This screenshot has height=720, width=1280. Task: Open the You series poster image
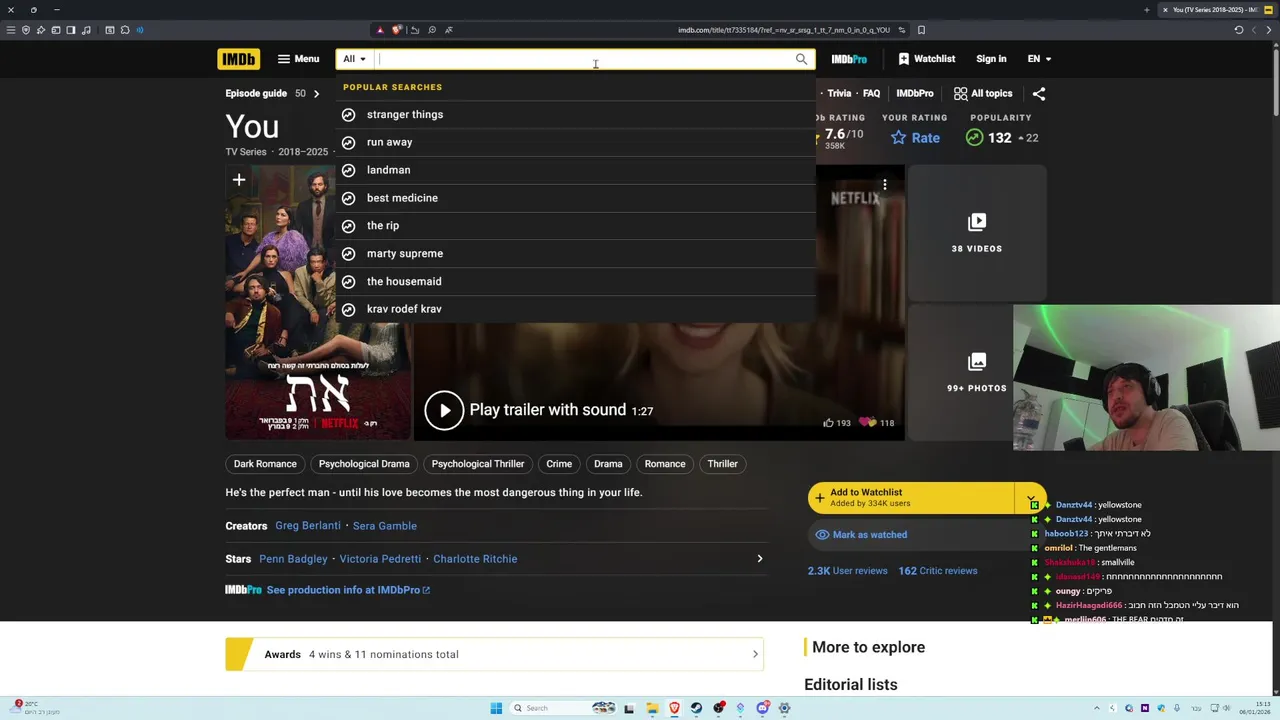[x=318, y=303]
